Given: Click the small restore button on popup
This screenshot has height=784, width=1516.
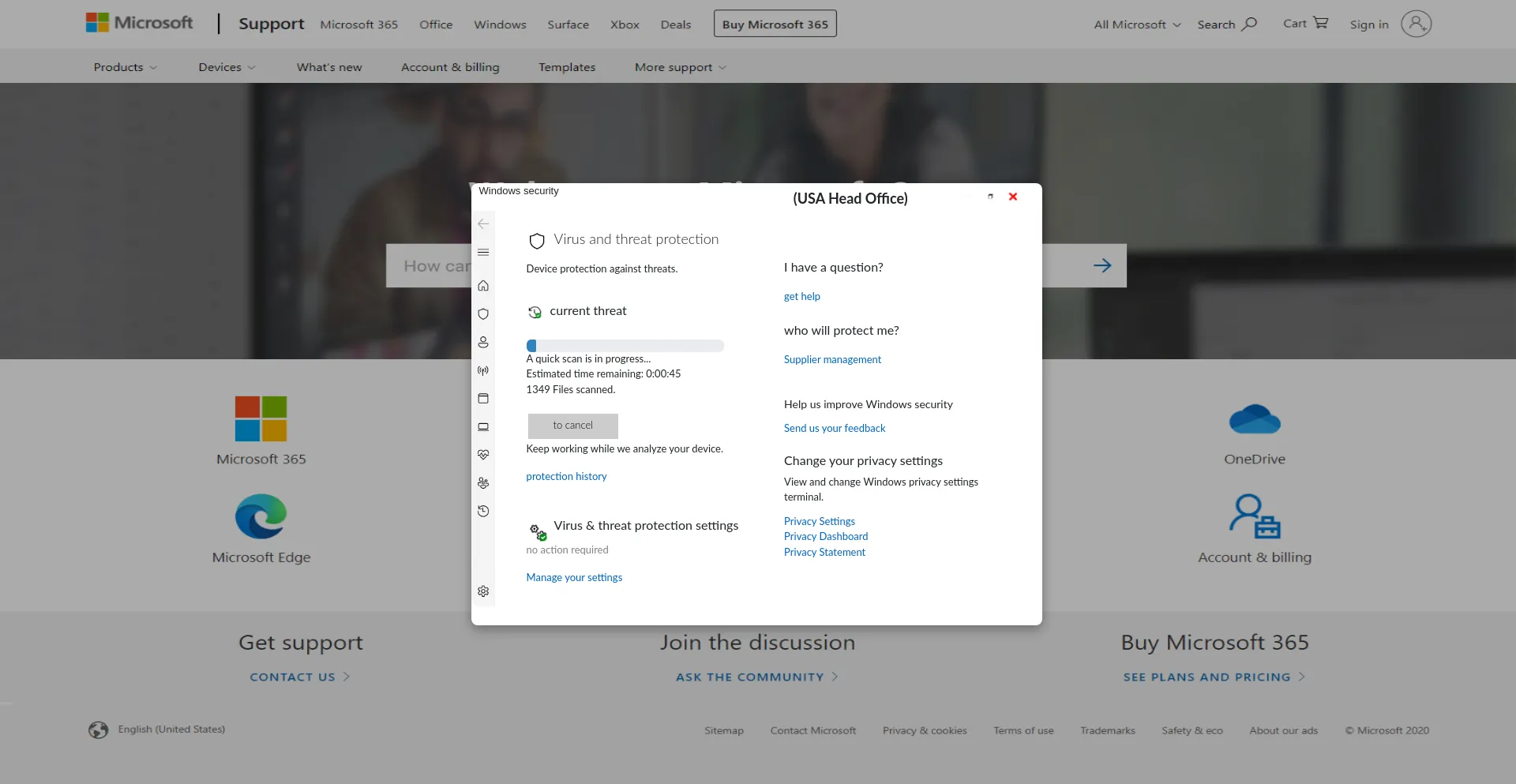Looking at the screenshot, I should 990,196.
